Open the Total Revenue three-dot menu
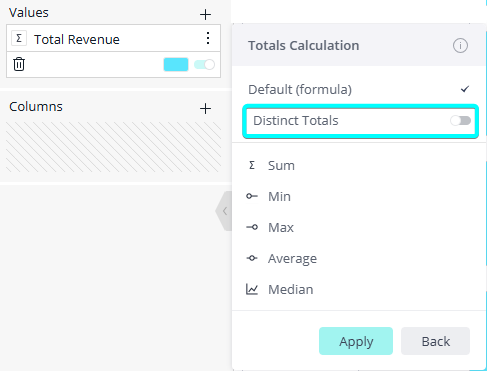This screenshot has width=487, height=371. (x=208, y=38)
